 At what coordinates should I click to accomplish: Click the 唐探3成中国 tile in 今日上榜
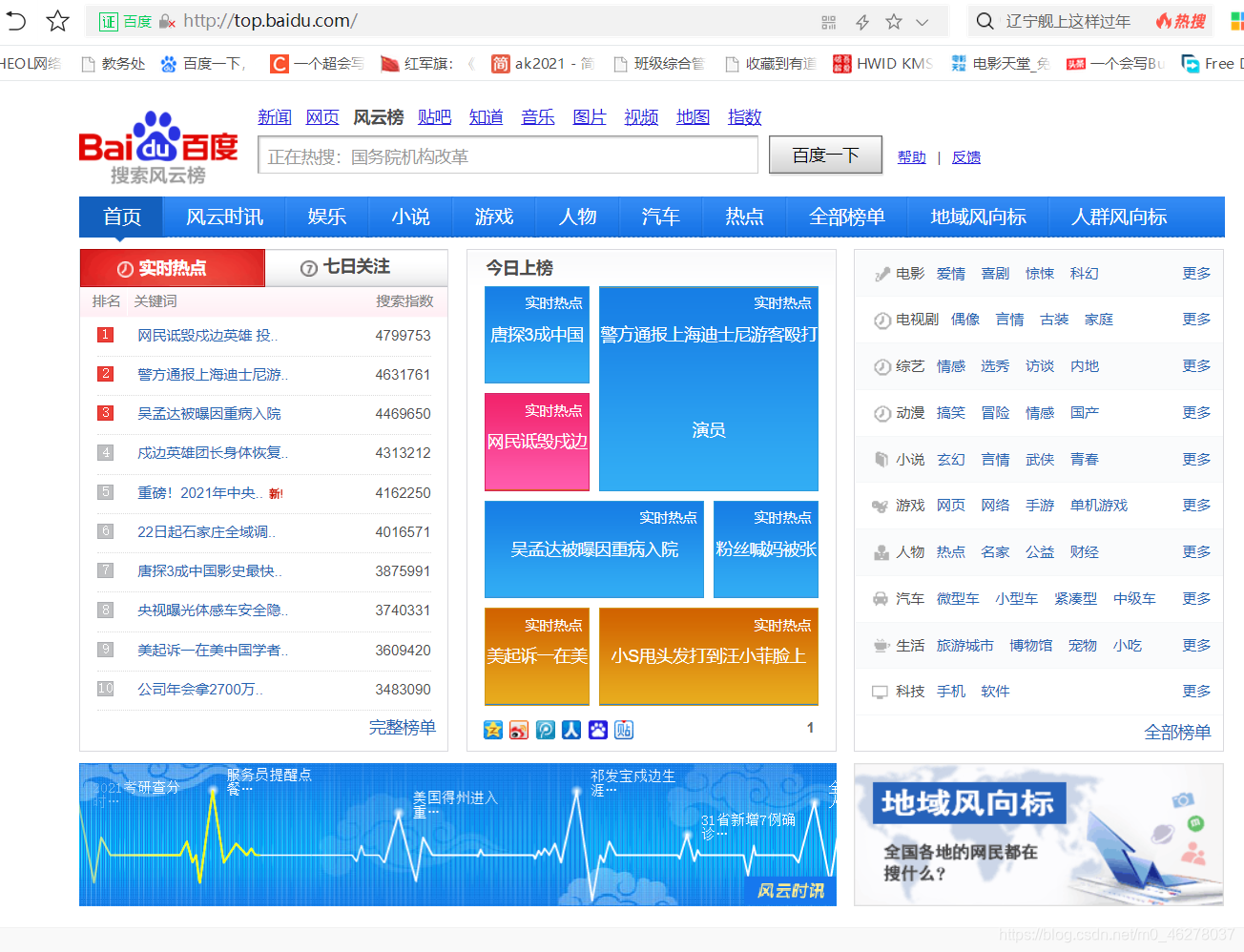point(537,335)
